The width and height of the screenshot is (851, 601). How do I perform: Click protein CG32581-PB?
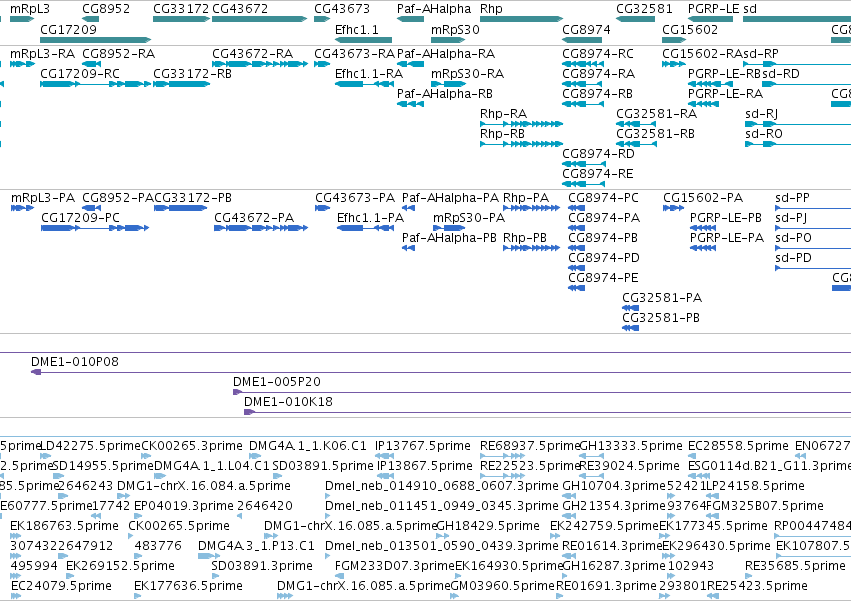pos(661,318)
